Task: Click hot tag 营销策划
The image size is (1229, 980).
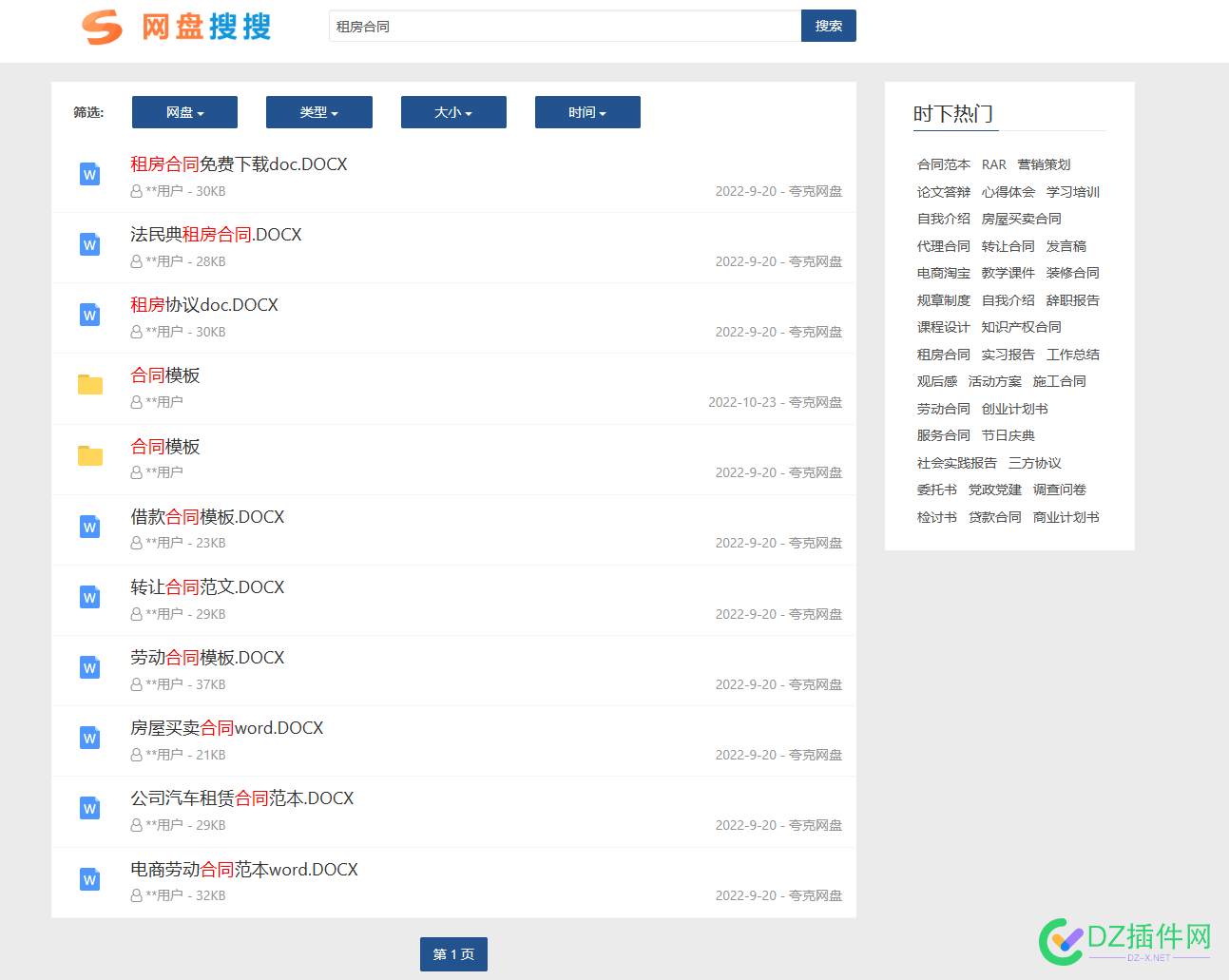Action: 1044,164
